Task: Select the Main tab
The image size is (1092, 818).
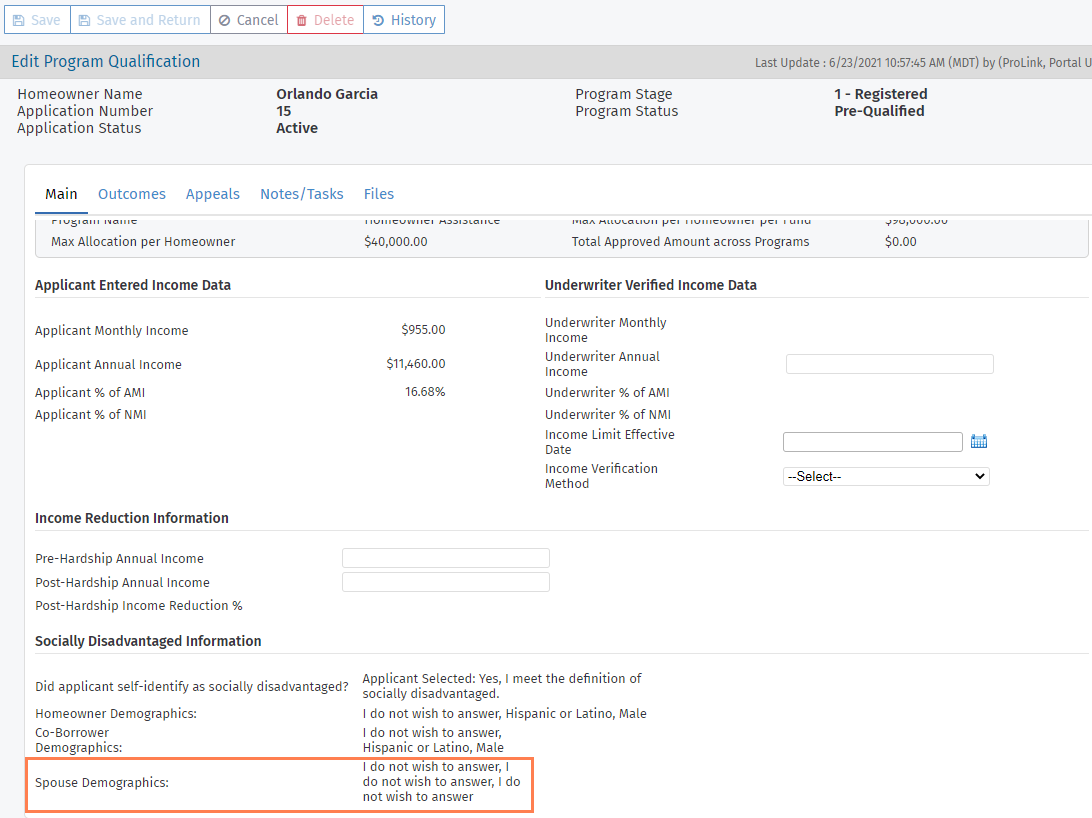Action: [61, 194]
